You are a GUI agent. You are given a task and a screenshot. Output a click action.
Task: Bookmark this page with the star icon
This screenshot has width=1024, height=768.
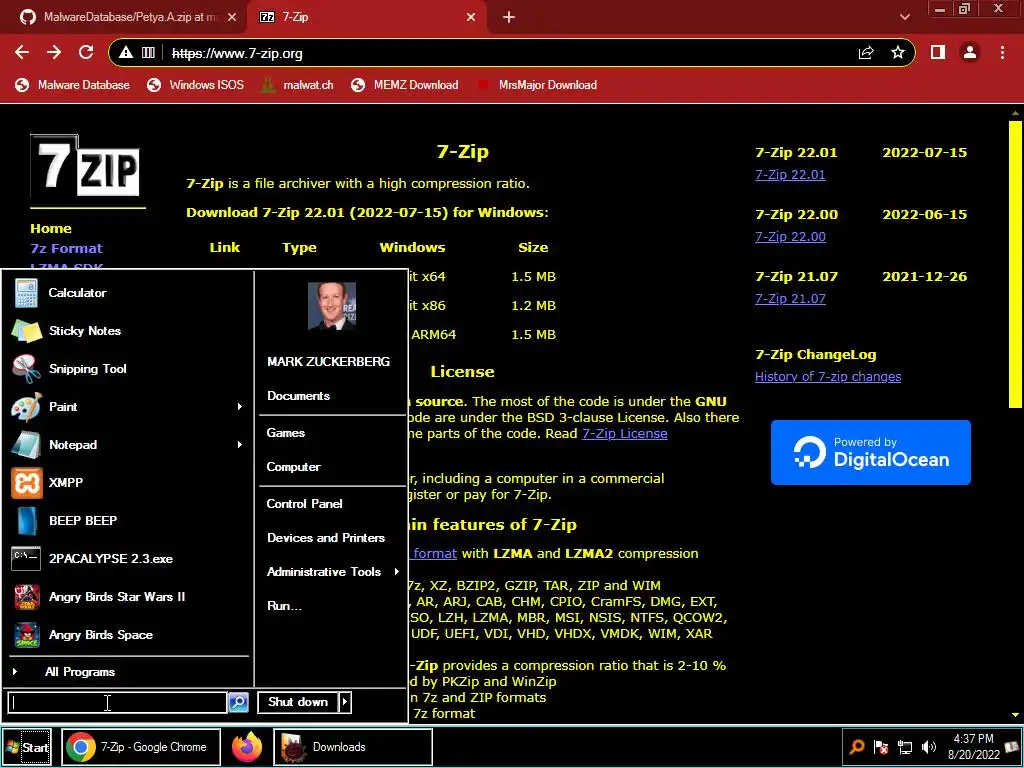coord(898,53)
